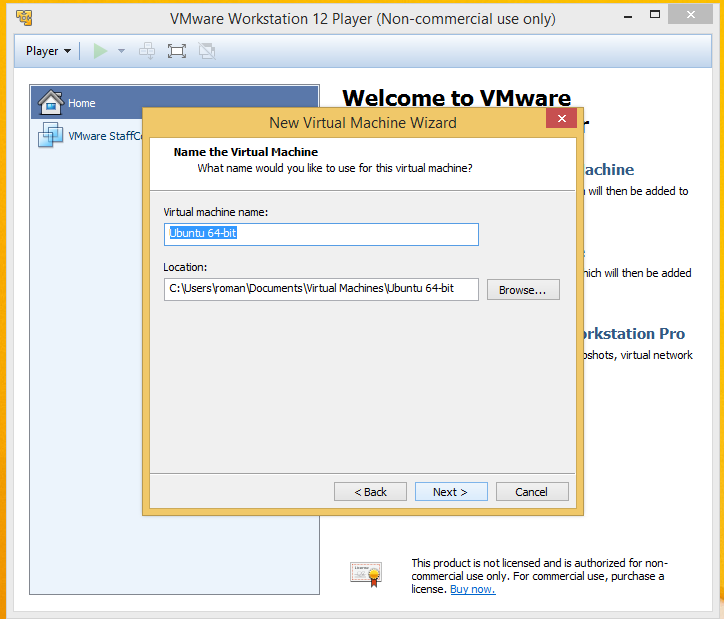Minimize the VMware Player window
The image size is (724, 619).
click(x=627, y=16)
